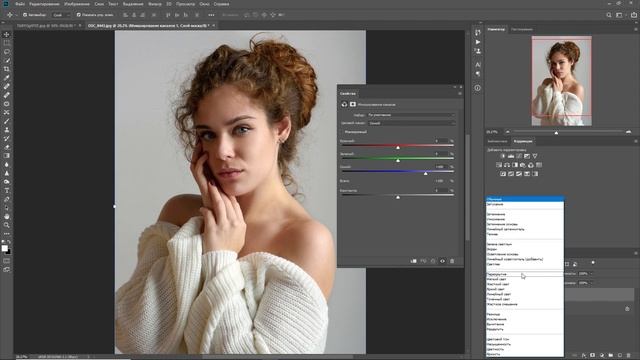The image size is (640, 360).
Task: Open the Изображение menu
Action: tap(77, 4)
